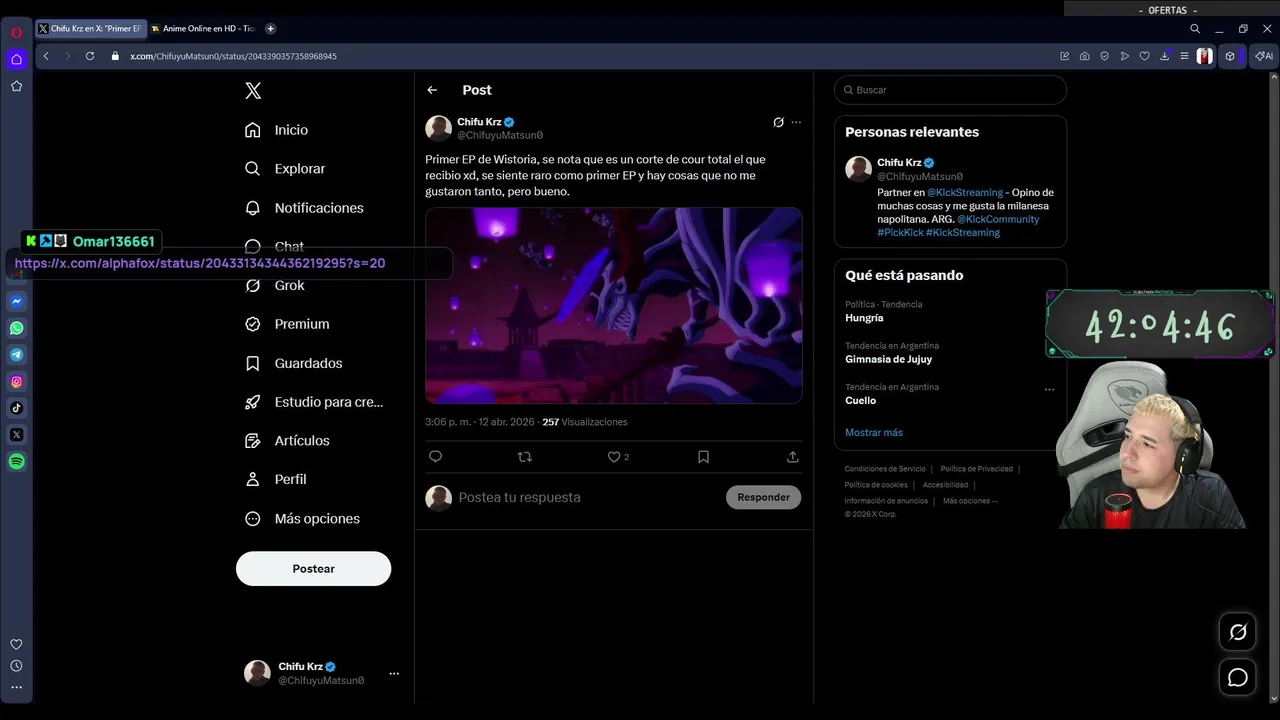Open Instagram in Opera sidebar
1280x720 pixels.
pyautogui.click(x=16, y=382)
